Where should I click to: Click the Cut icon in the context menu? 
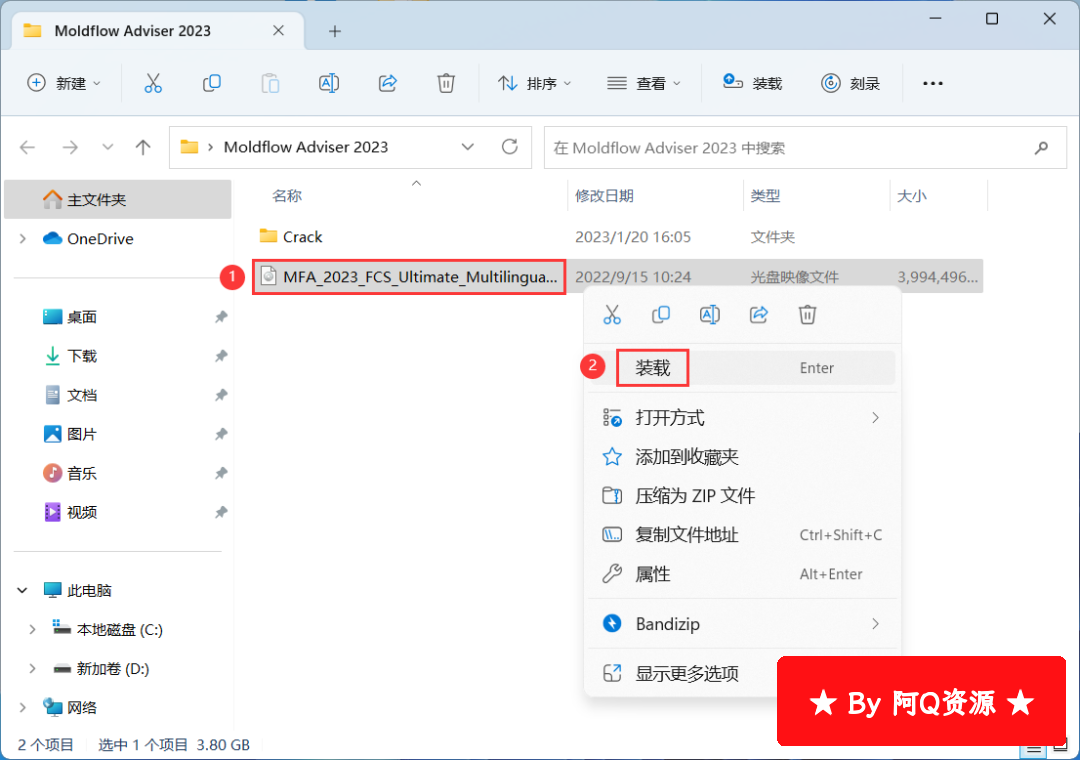pos(612,315)
